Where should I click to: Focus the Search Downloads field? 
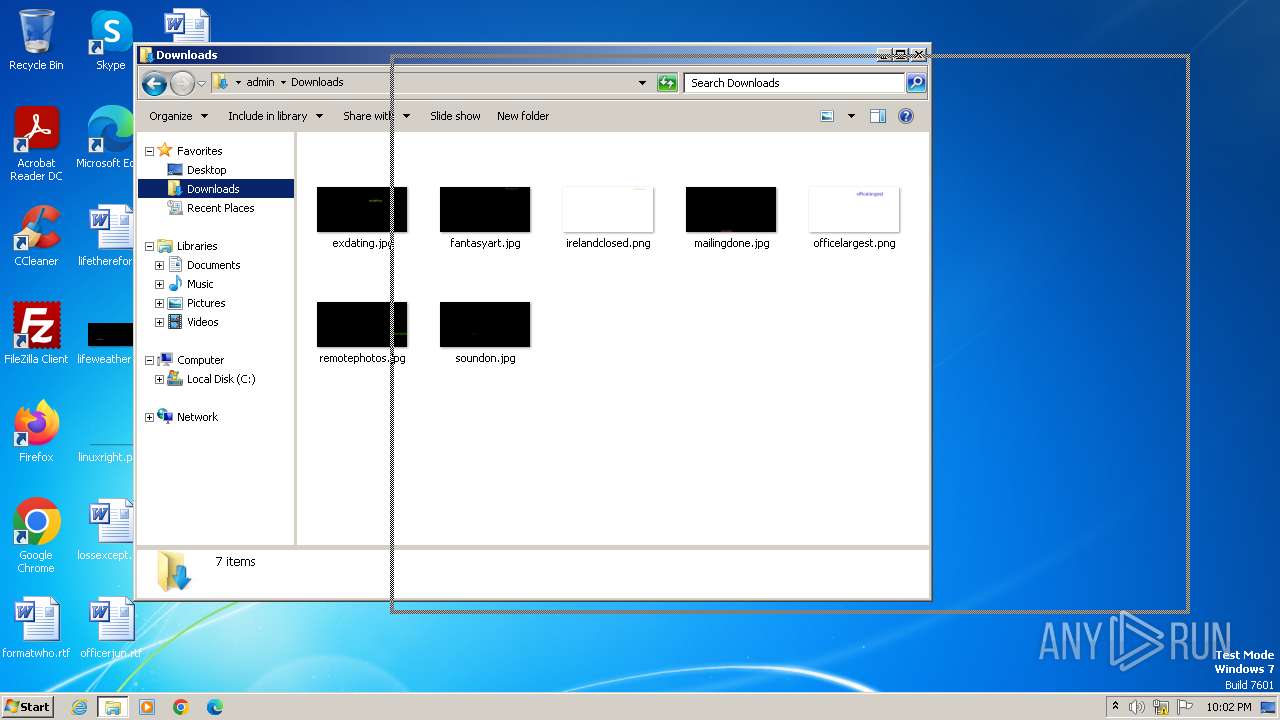795,83
